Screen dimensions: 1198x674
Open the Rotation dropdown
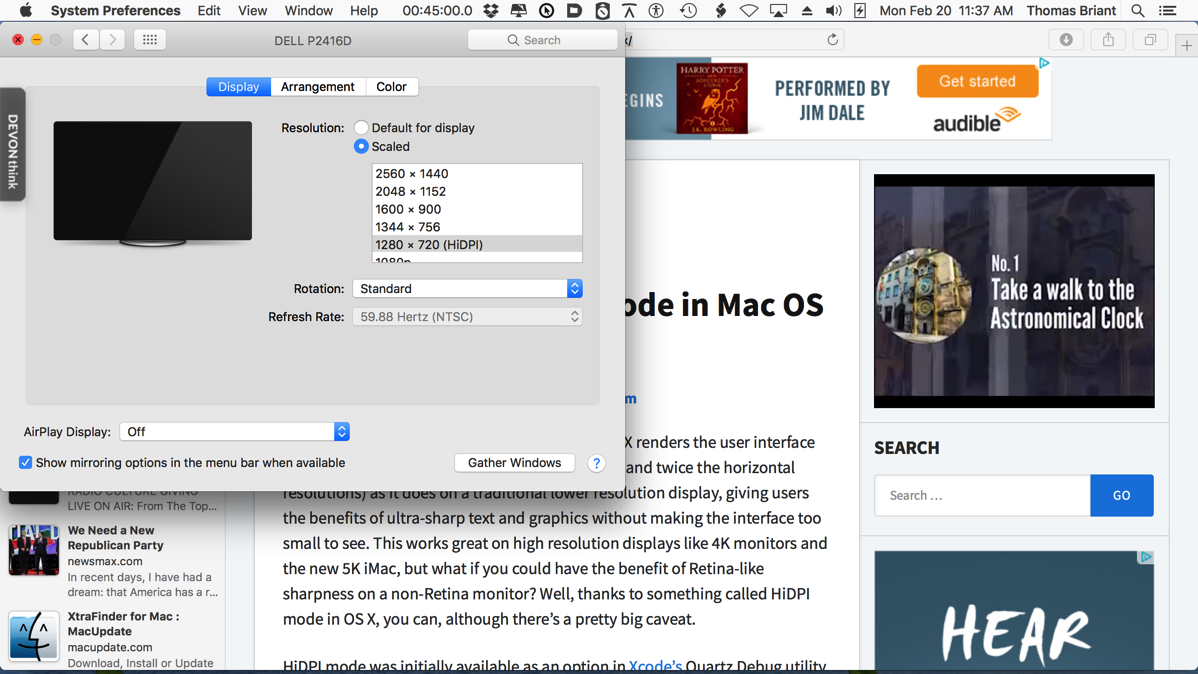point(467,288)
